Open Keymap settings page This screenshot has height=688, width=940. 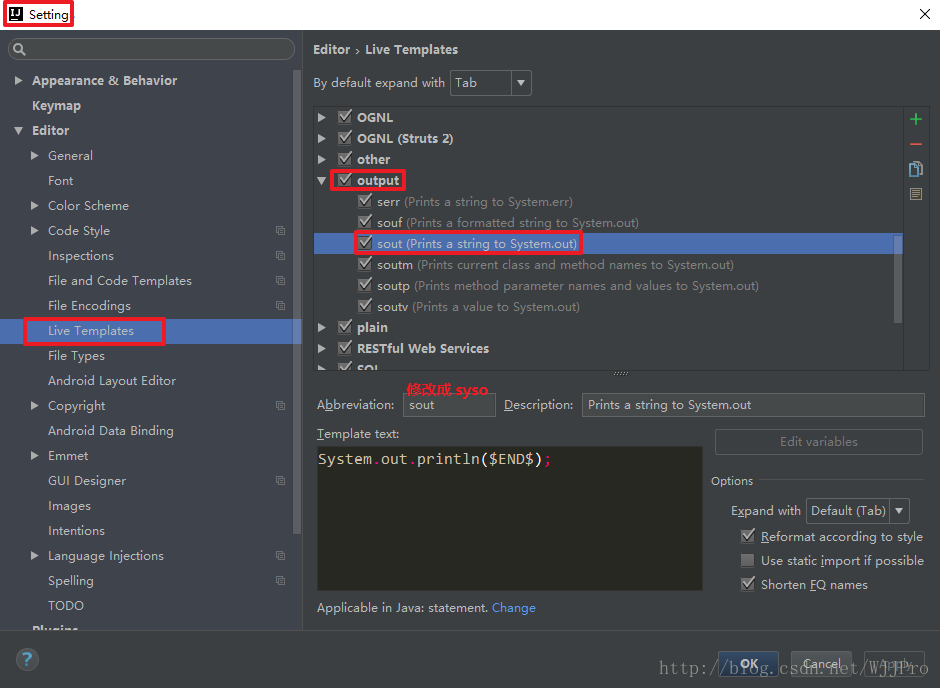coord(56,106)
